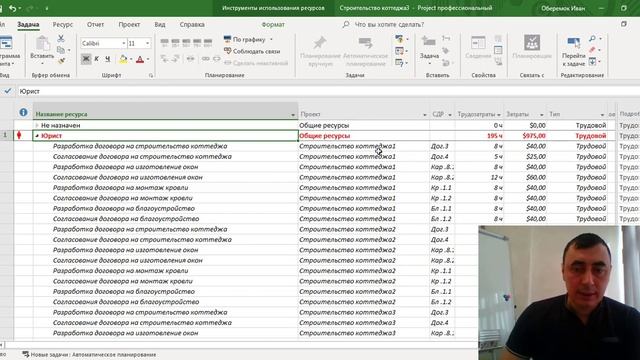The width and height of the screenshot is (640, 360).
Task: Click the Undo arrow in quick access toolbar
Action: (12, 8)
